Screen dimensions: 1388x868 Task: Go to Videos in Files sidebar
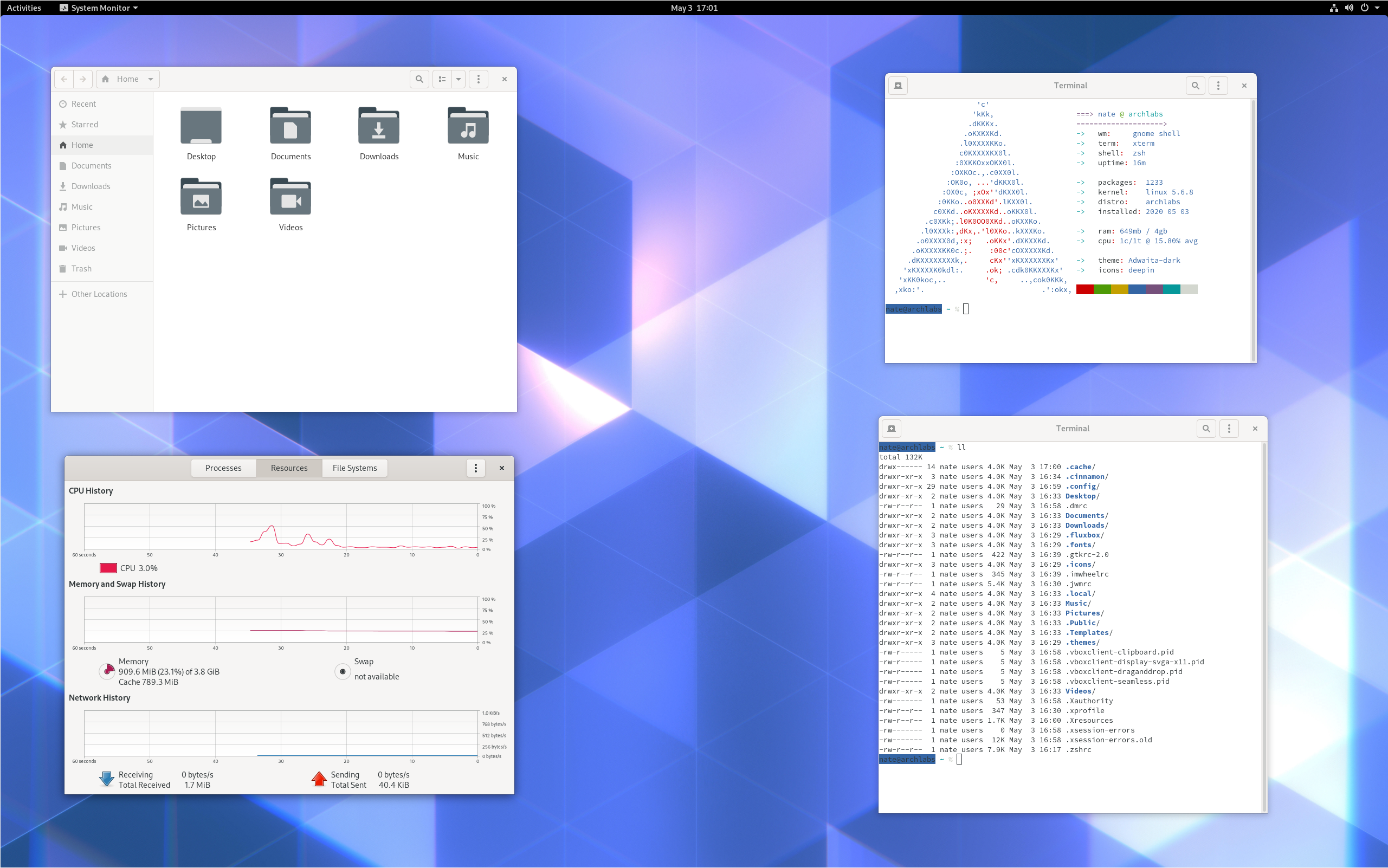click(x=102, y=248)
